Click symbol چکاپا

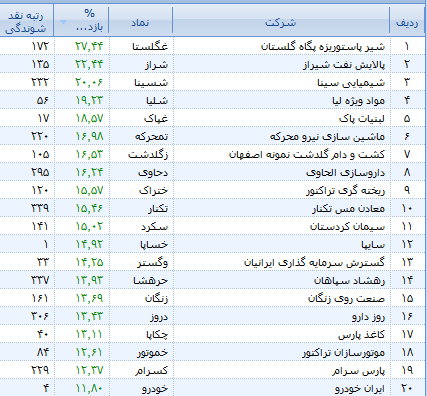click(157, 334)
